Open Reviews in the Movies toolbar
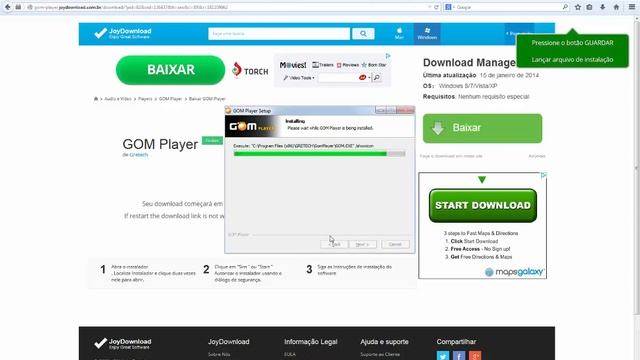 pyautogui.click(x=348, y=65)
